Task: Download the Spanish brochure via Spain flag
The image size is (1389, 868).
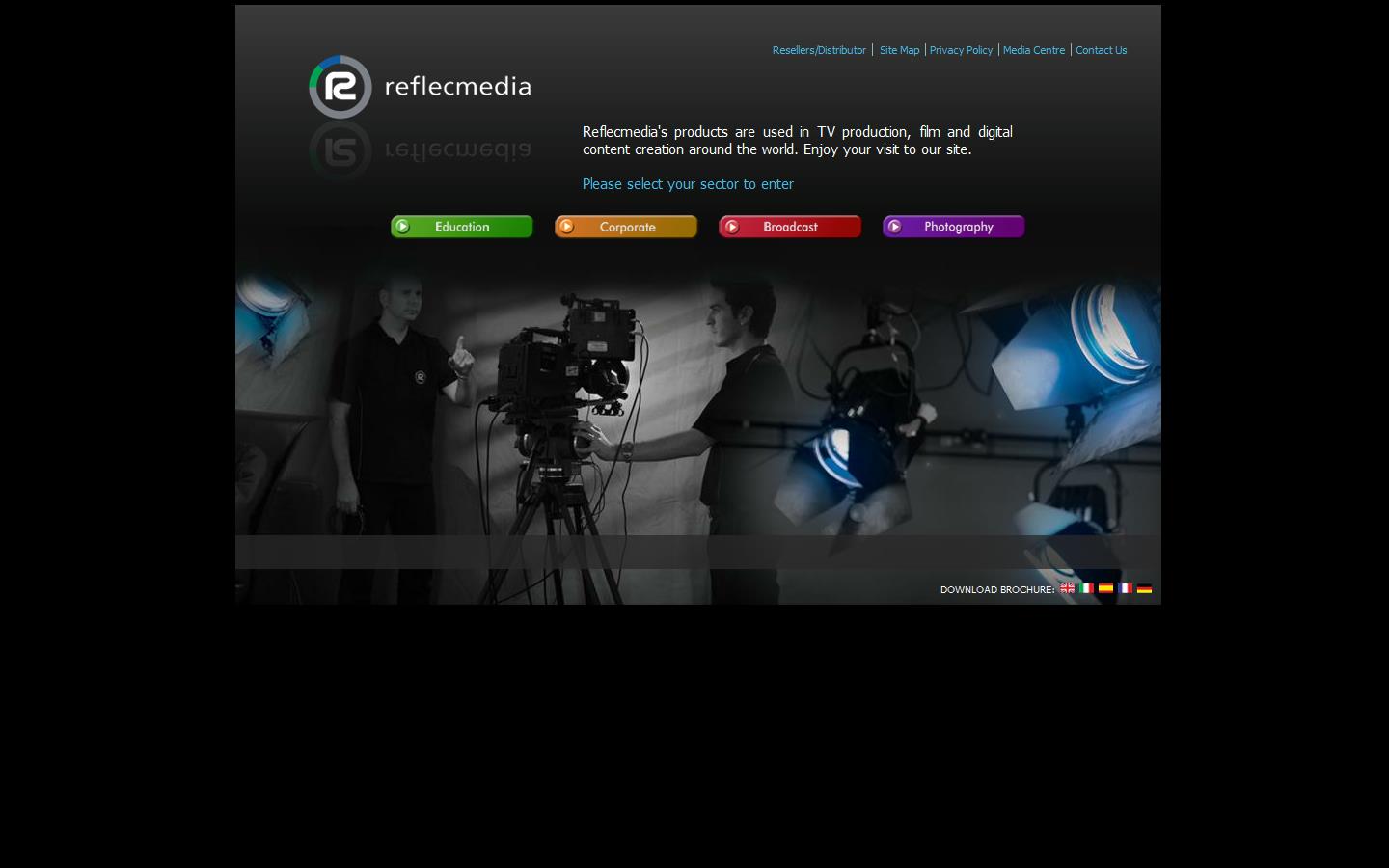Action: click(1105, 588)
